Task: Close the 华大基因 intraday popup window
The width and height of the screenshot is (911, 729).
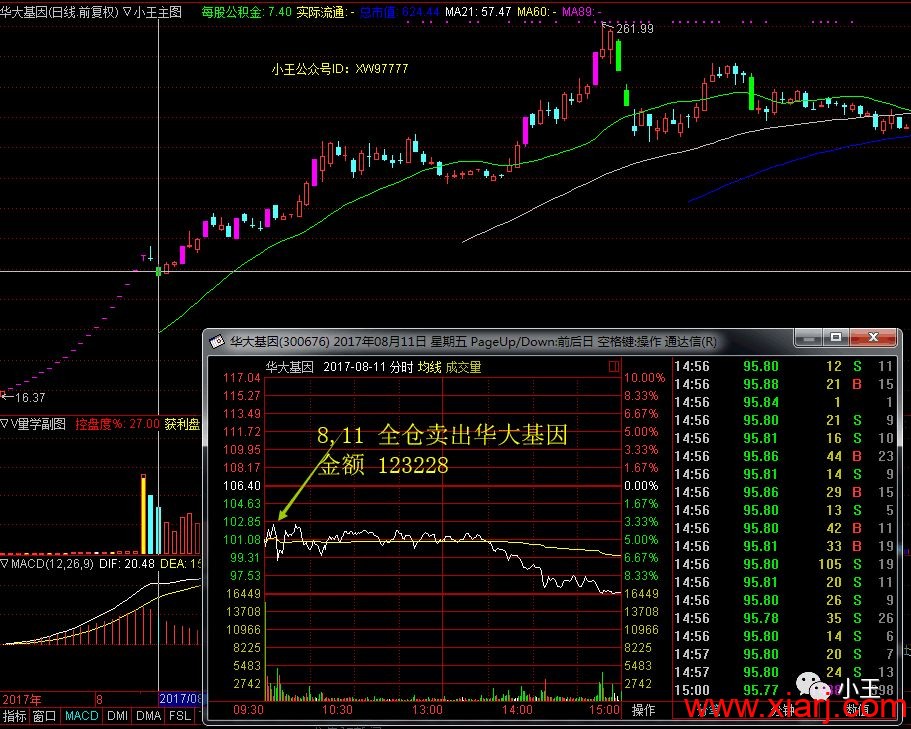Action: pyautogui.click(x=873, y=337)
